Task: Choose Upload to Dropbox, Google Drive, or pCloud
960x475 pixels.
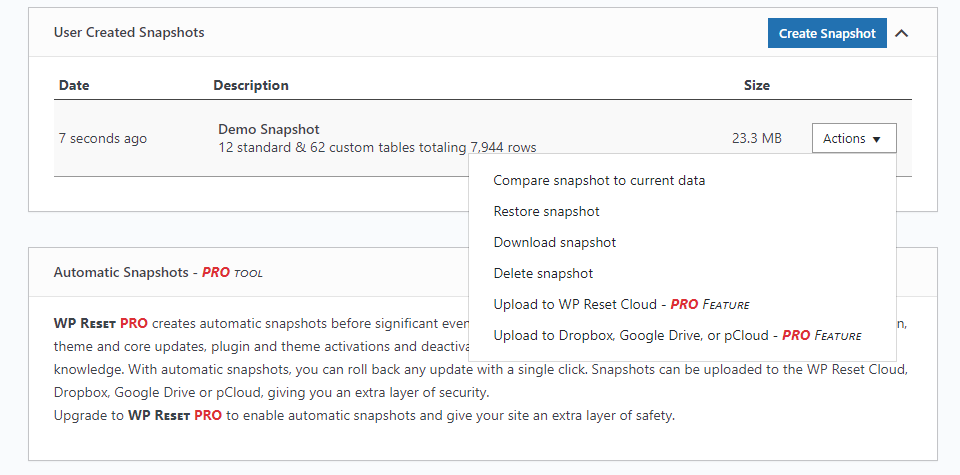Action: pos(677,335)
